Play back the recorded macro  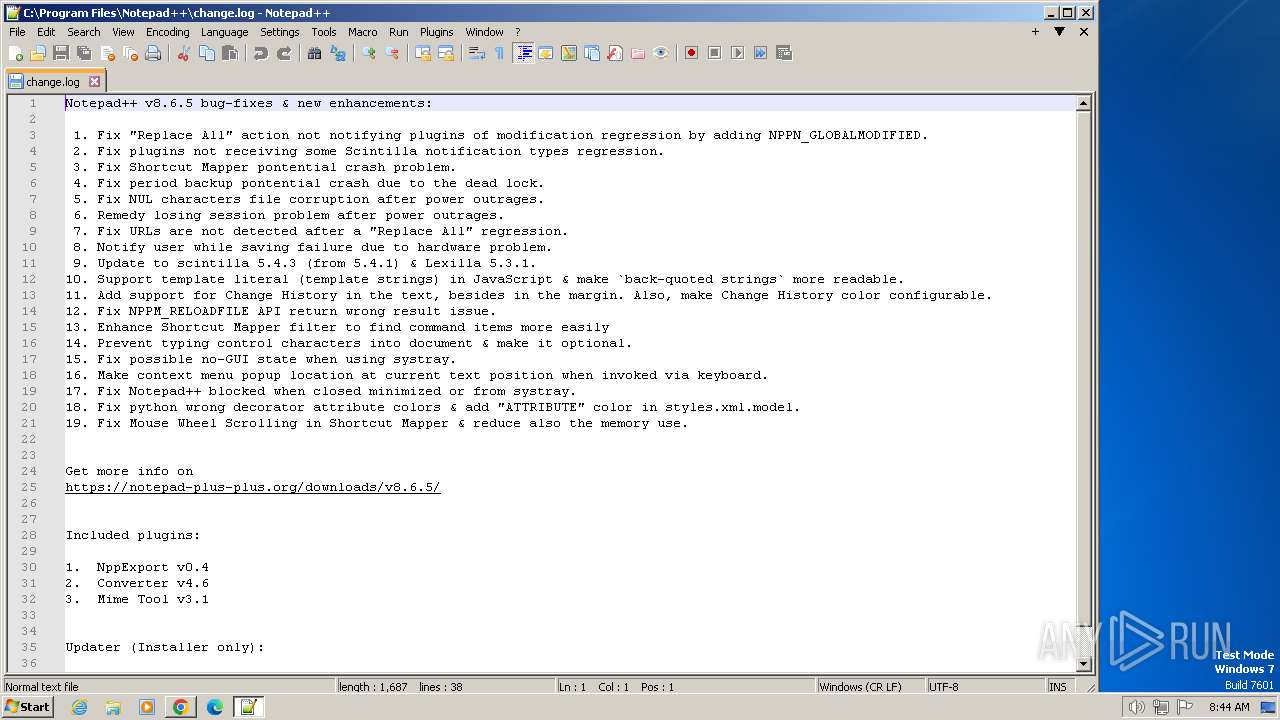(x=738, y=53)
